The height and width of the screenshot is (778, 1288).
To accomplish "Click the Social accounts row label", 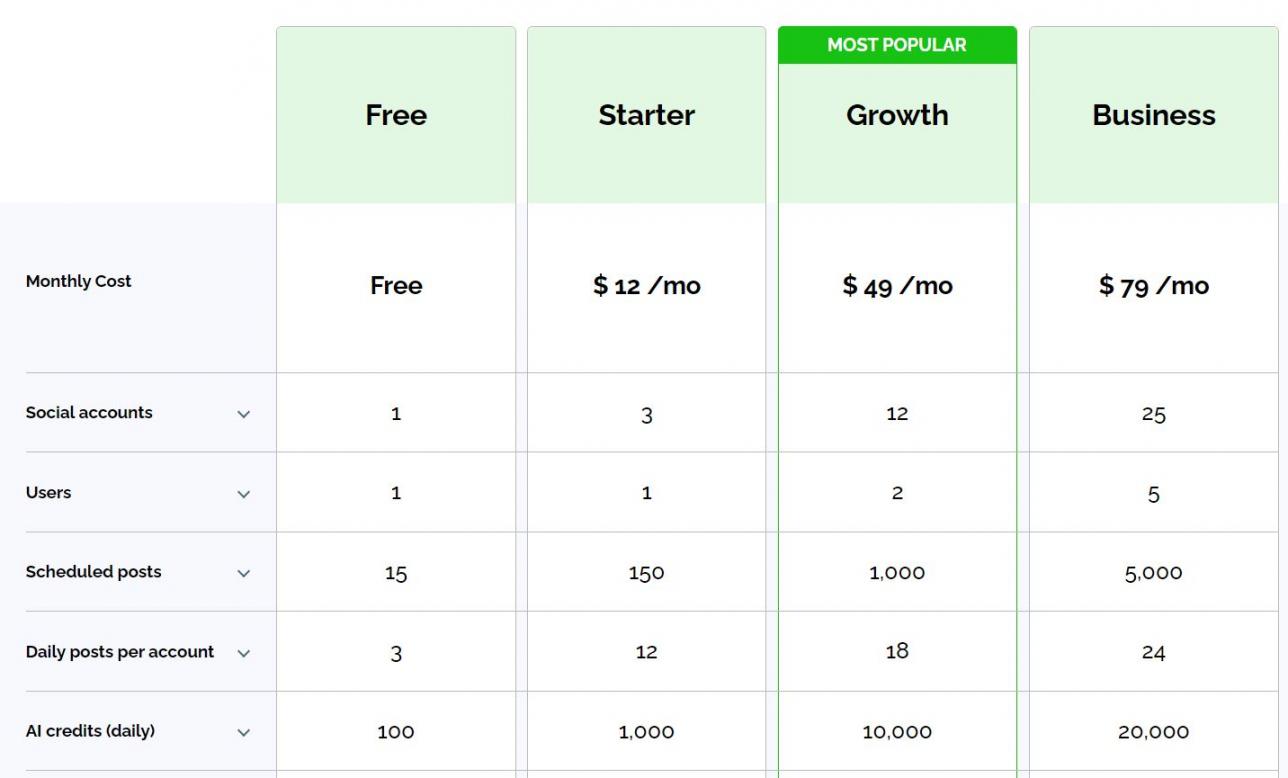I will (x=89, y=413).
